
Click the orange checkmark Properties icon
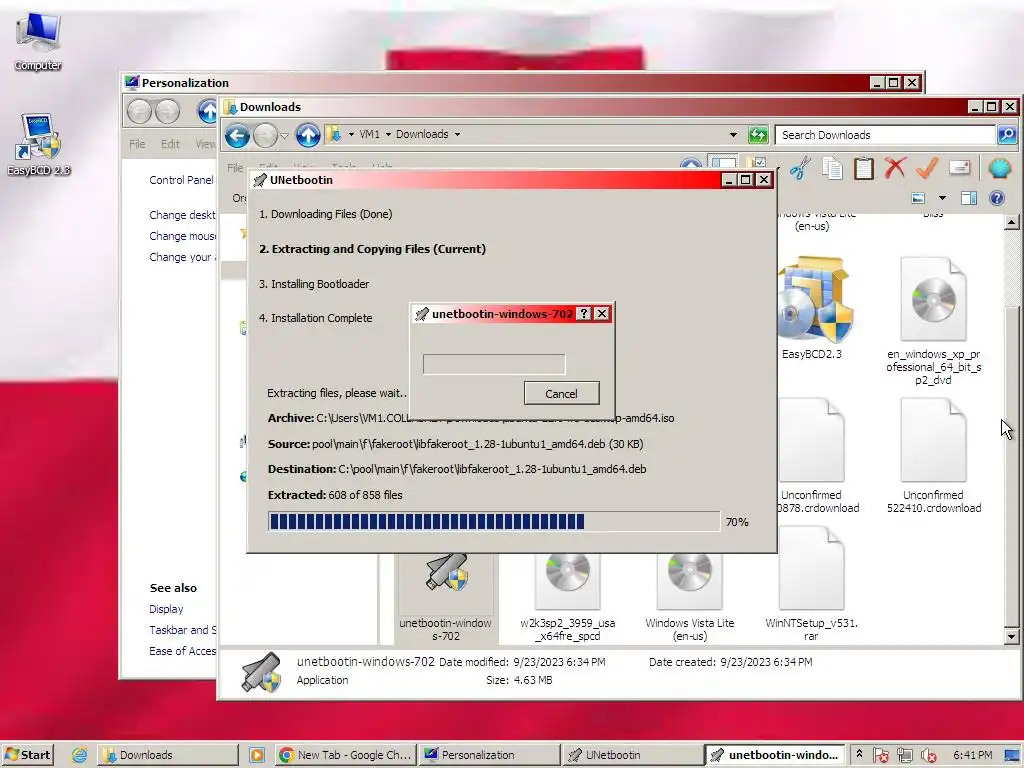tap(927, 168)
